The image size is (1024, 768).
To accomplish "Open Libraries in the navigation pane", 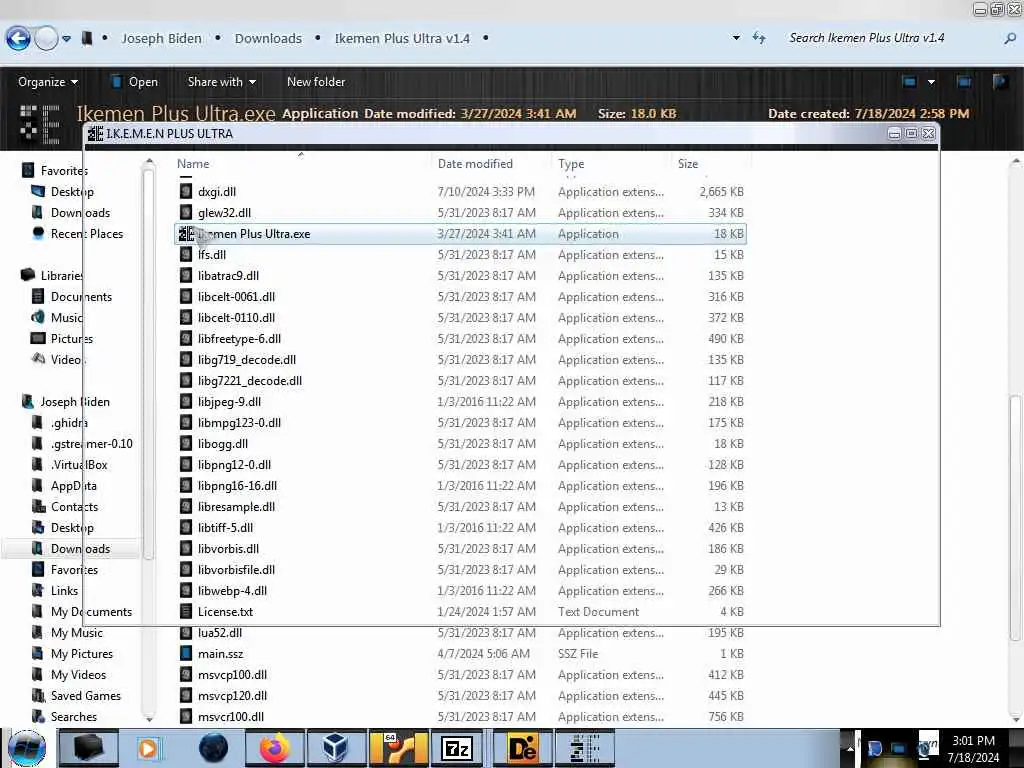I will (x=62, y=276).
